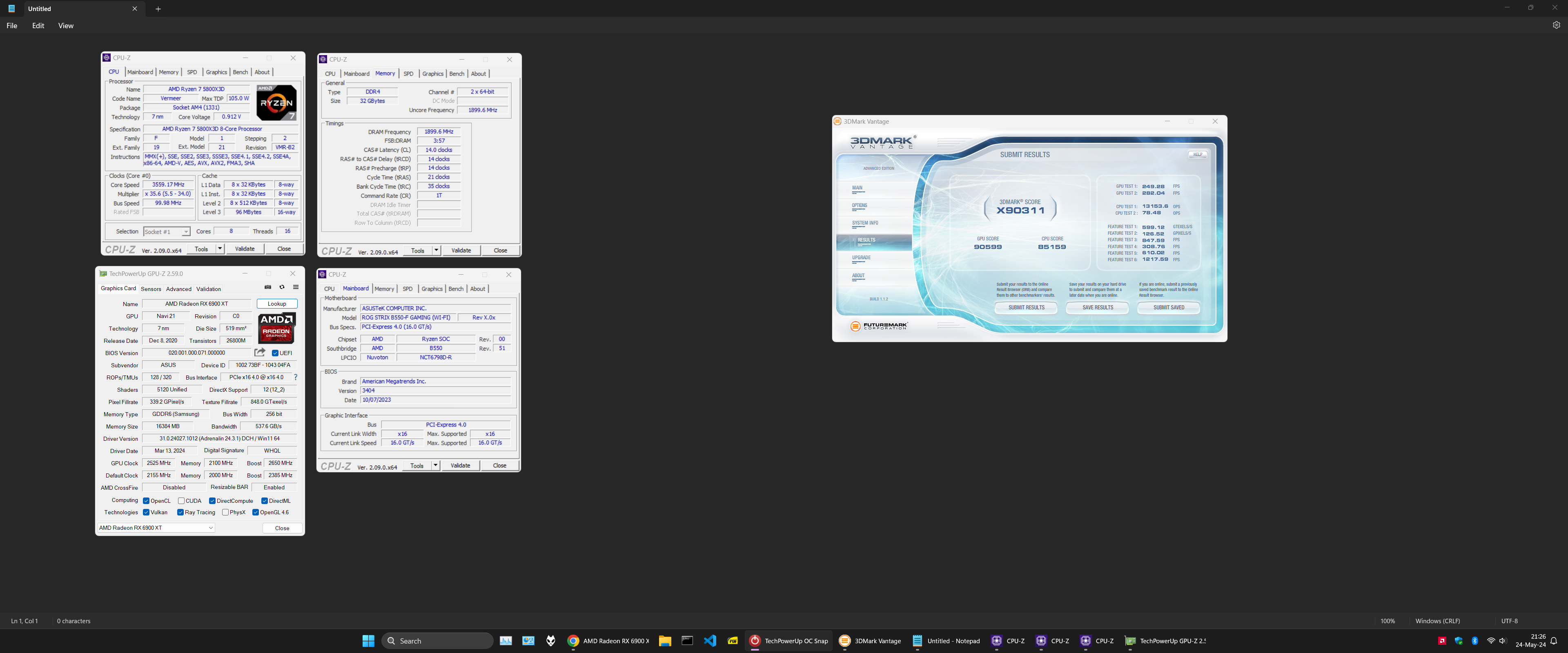This screenshot has width=1568, height=653.
Task: Open Bench tab in the CPU-Z CPU window
Action: [241, 72]
